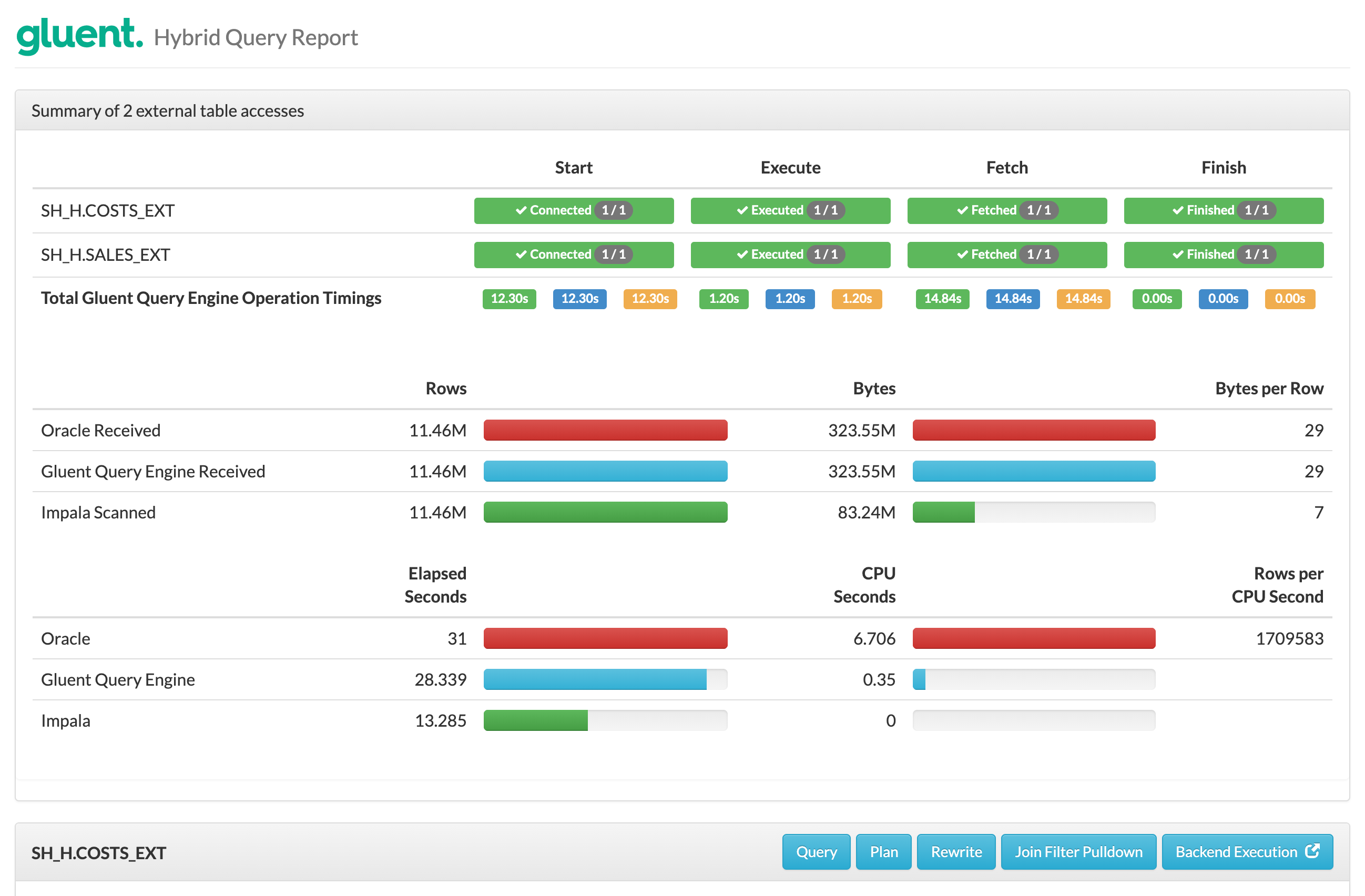The image size is (1365, 896).
Task: Open the Query button for SH_H.COSTS_EXT
Action: click(x=816, y=852)
